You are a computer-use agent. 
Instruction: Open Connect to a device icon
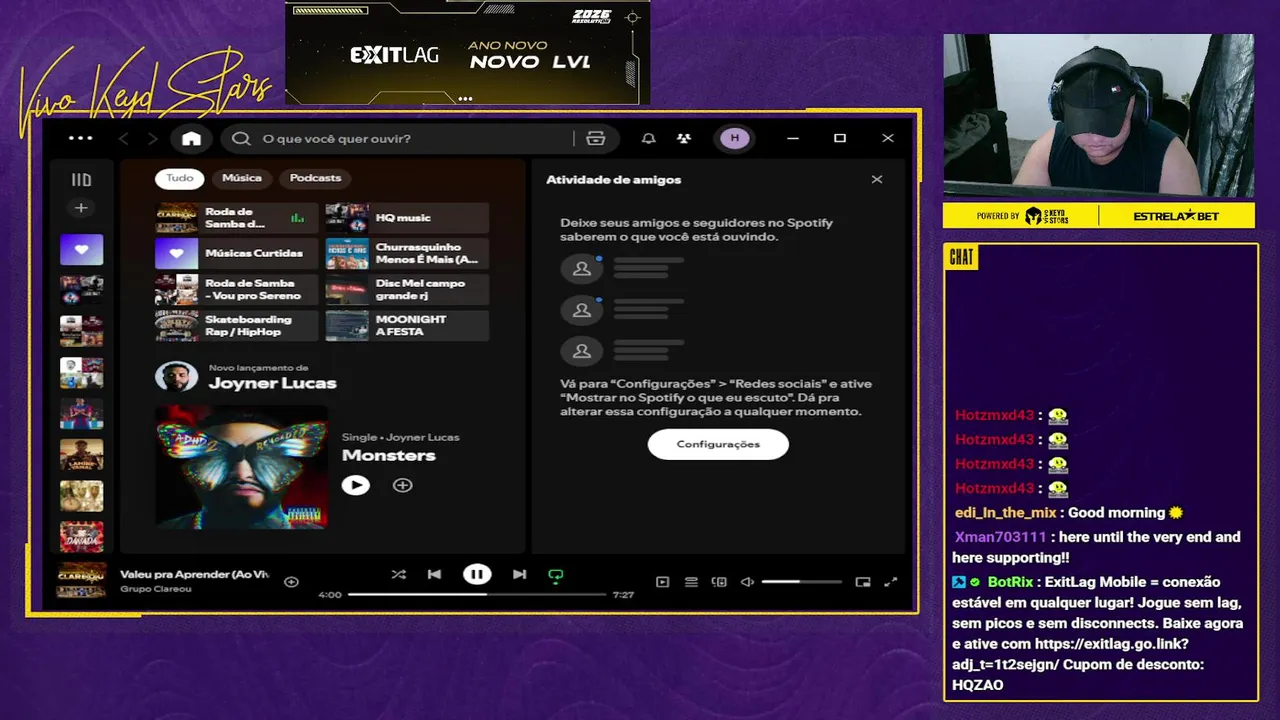[719, 582]
